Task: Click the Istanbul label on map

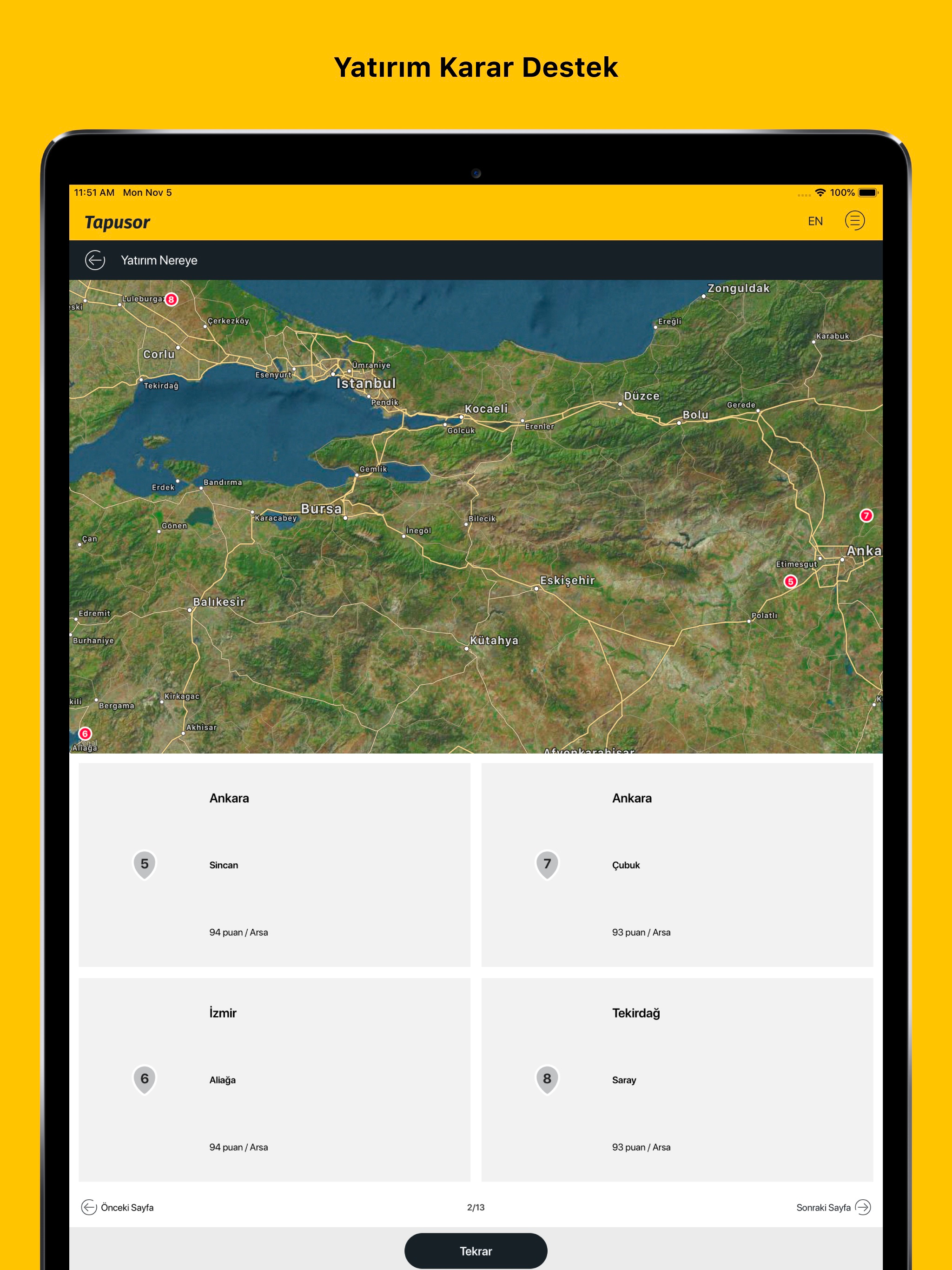Action: (x=366, y=383)
